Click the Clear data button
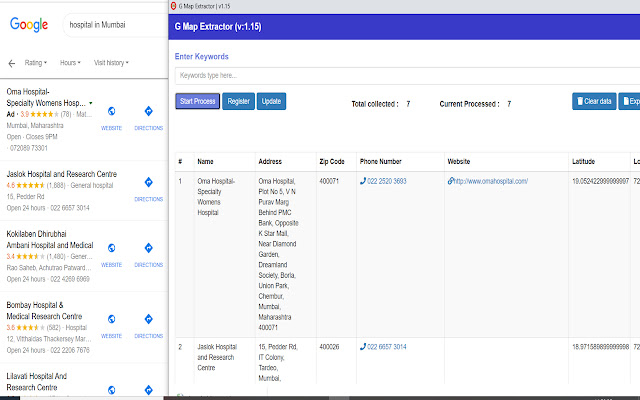The width and height of the screenshot is (640, 400). [594, 101]
